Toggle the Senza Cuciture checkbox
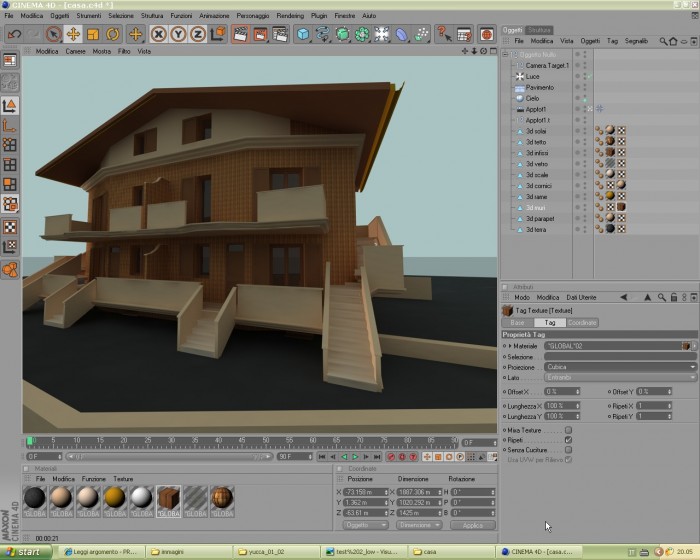This screenshot has width=700, height=560. pyautogui.click(x=568, y=450)
